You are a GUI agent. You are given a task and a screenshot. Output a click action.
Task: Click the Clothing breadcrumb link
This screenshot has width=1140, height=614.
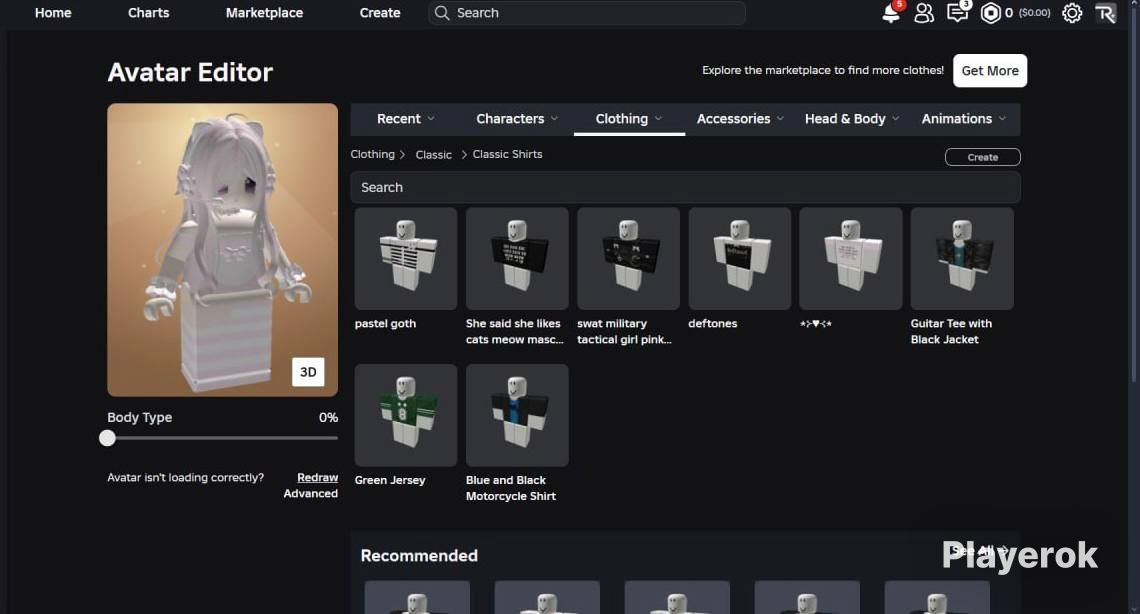coord(372,154)
